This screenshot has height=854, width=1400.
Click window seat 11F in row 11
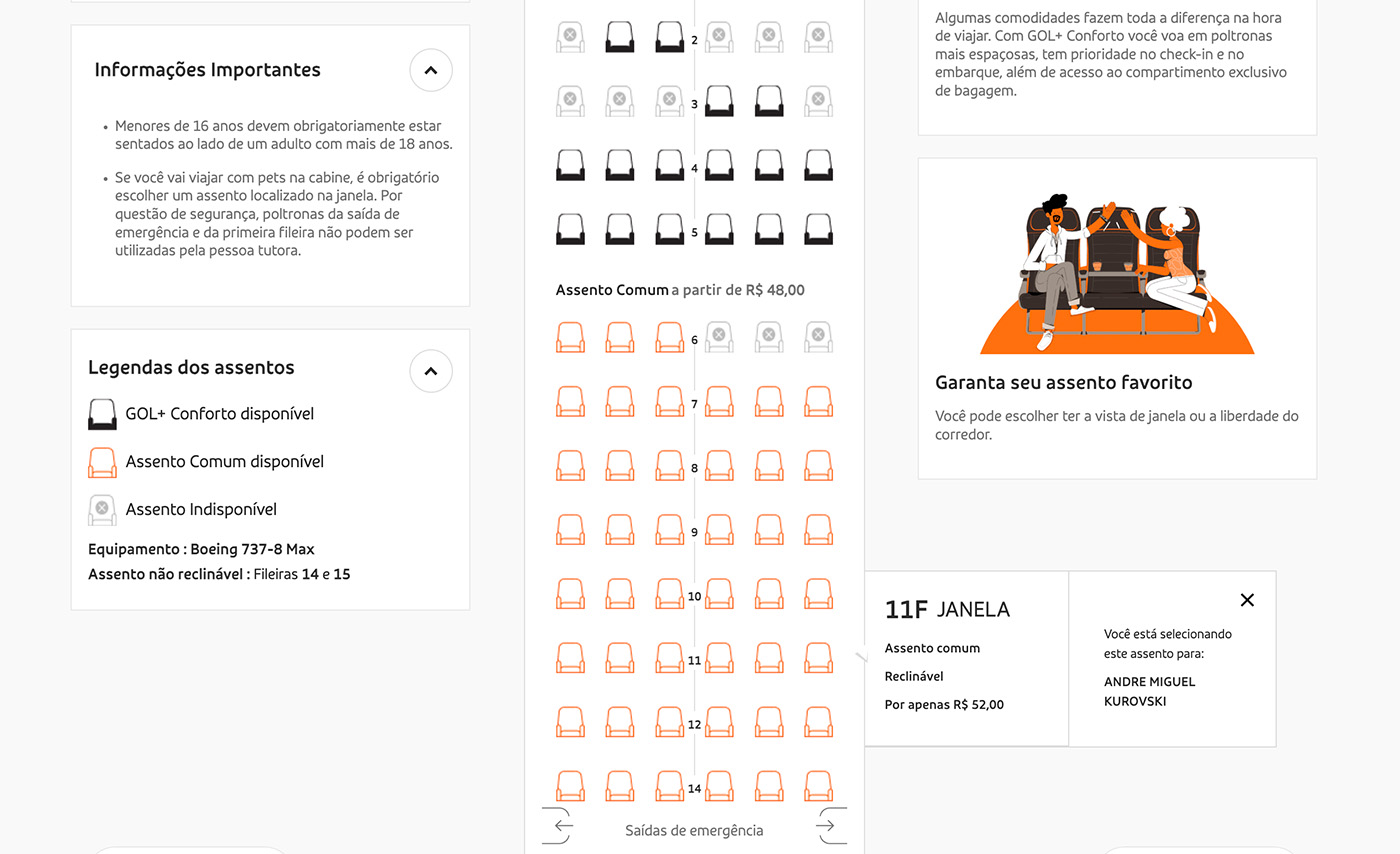coord(818,657)
